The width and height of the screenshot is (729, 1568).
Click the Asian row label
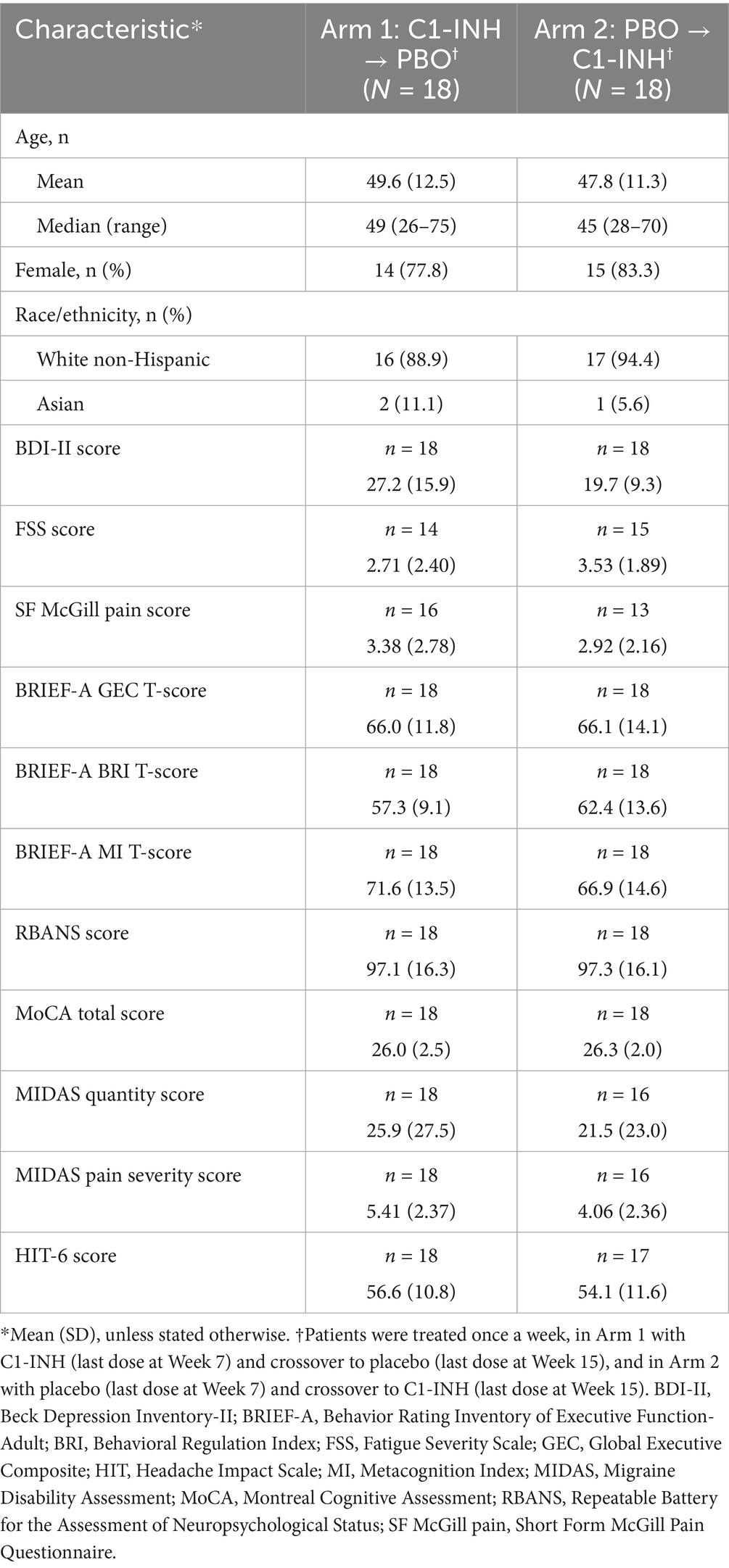tap(60, 404)
